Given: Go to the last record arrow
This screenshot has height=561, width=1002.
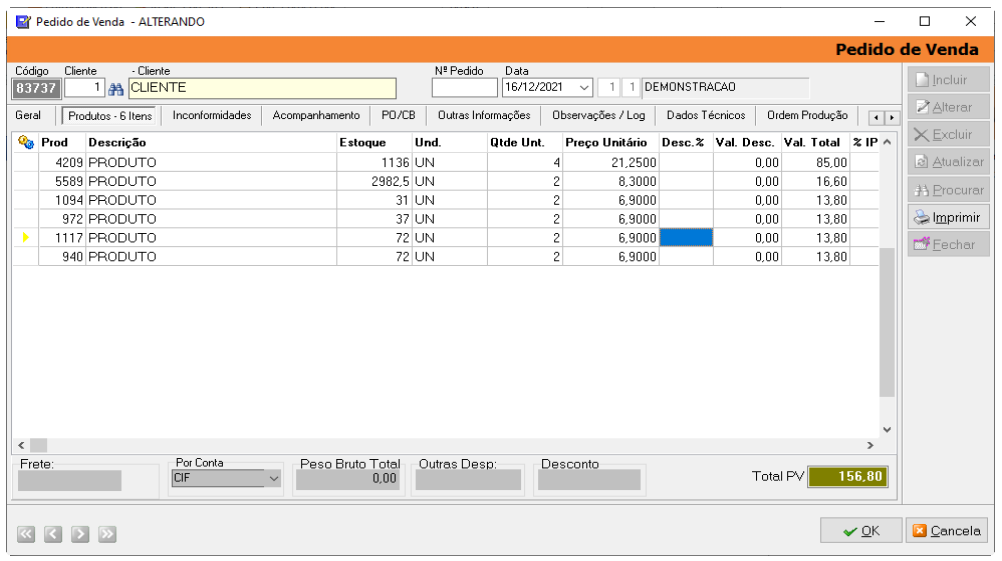Looking at the screenshot, I should (106, 534).
